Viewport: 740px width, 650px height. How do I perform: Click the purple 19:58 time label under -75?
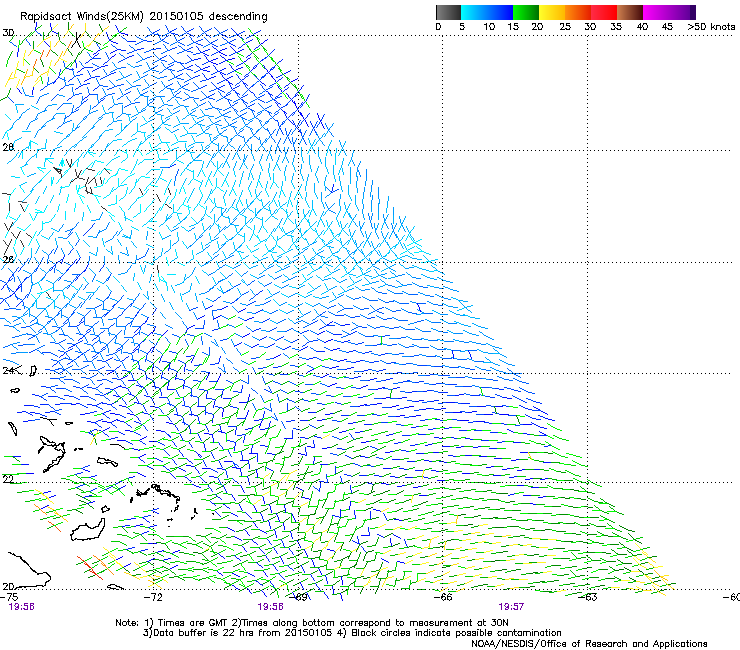pyautogui.click(x=21, y=607)
